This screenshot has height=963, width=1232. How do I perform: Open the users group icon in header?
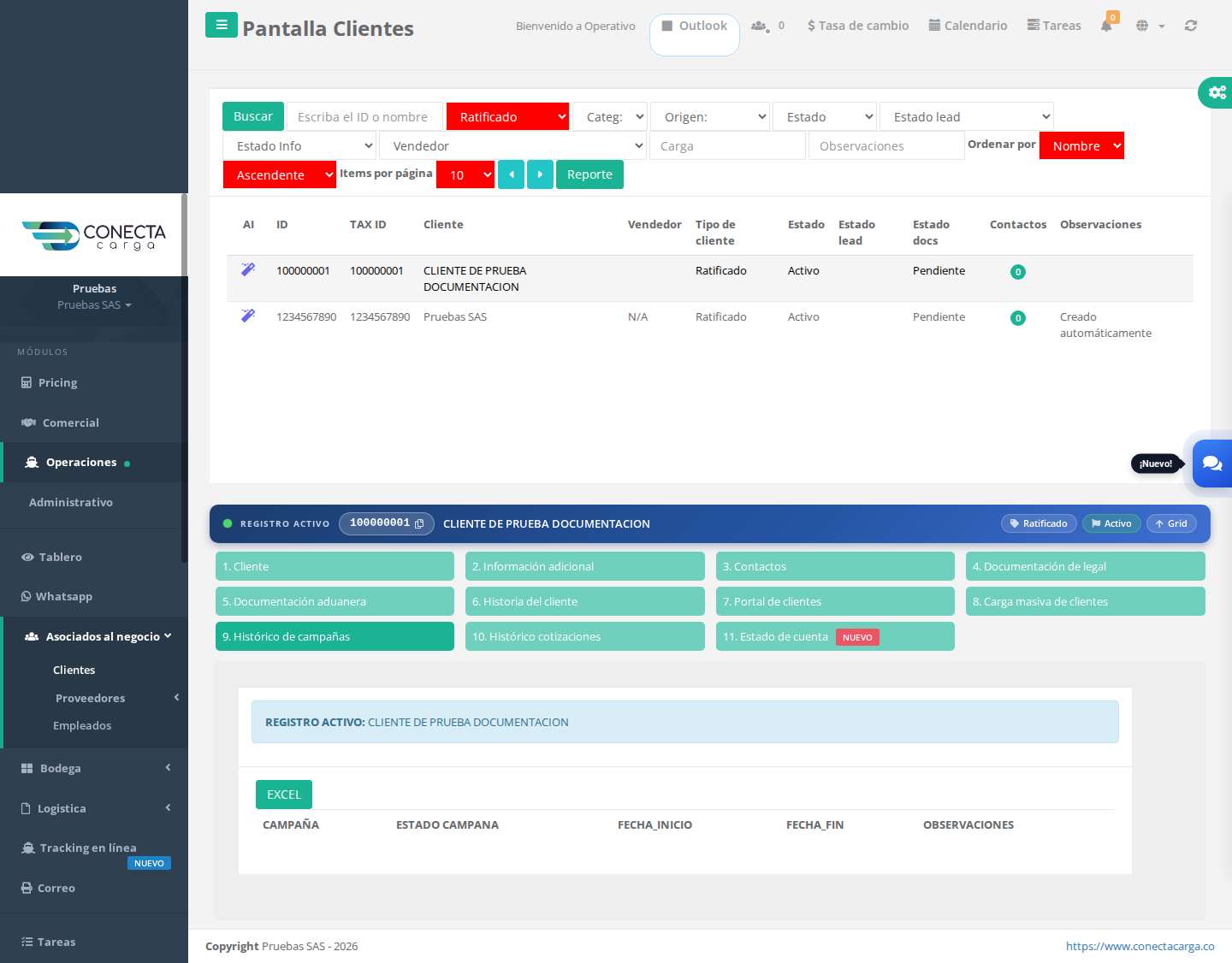pyautogui.click(x=760, y=26)
